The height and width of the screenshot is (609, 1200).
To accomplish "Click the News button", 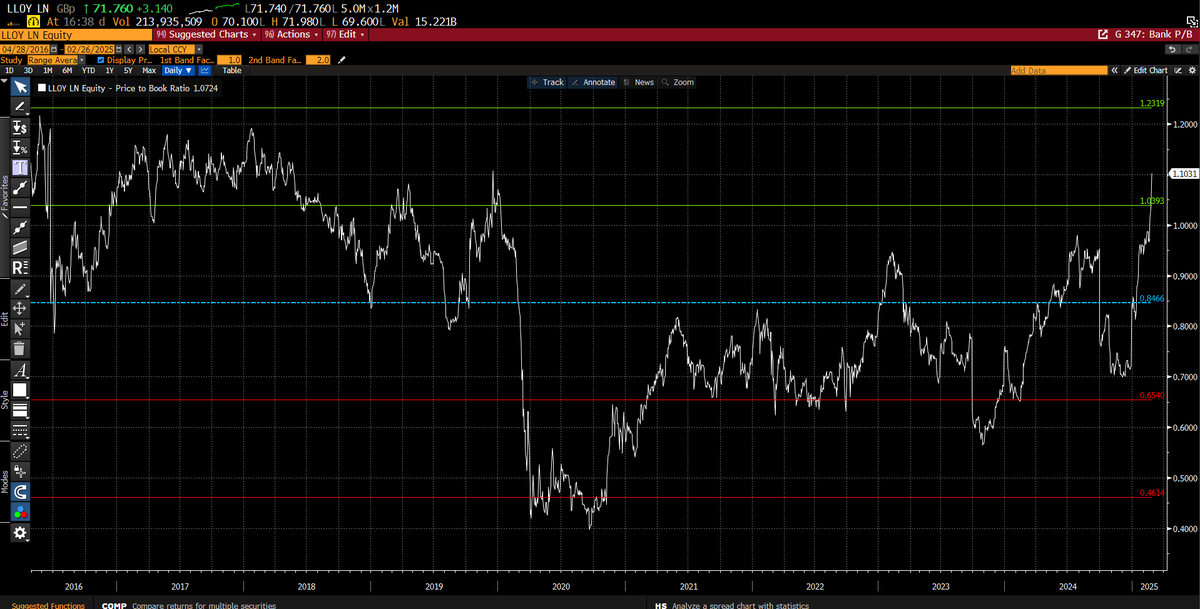I will tap(638, 82).
